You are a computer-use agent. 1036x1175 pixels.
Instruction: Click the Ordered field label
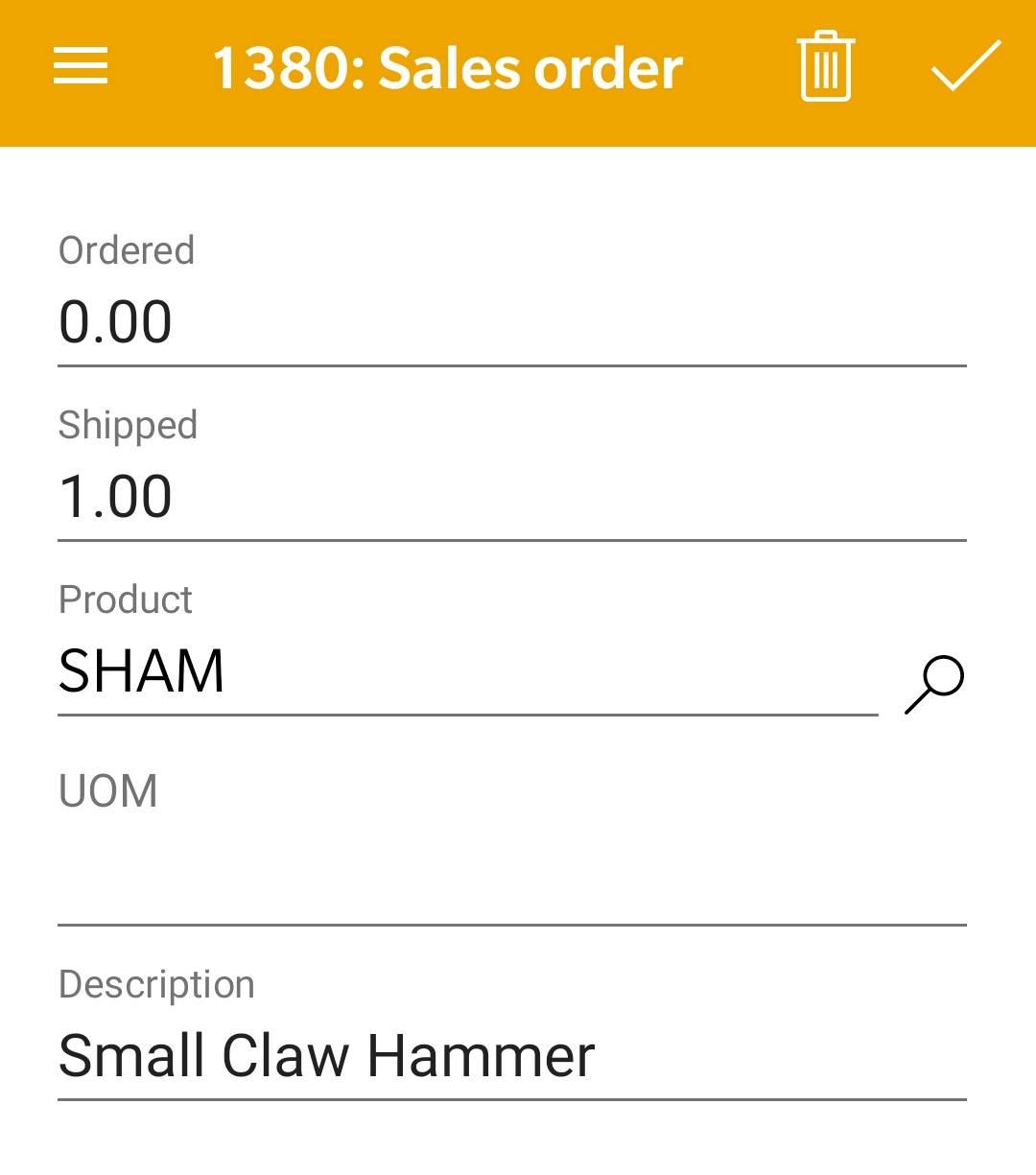[x=127, y=250]
